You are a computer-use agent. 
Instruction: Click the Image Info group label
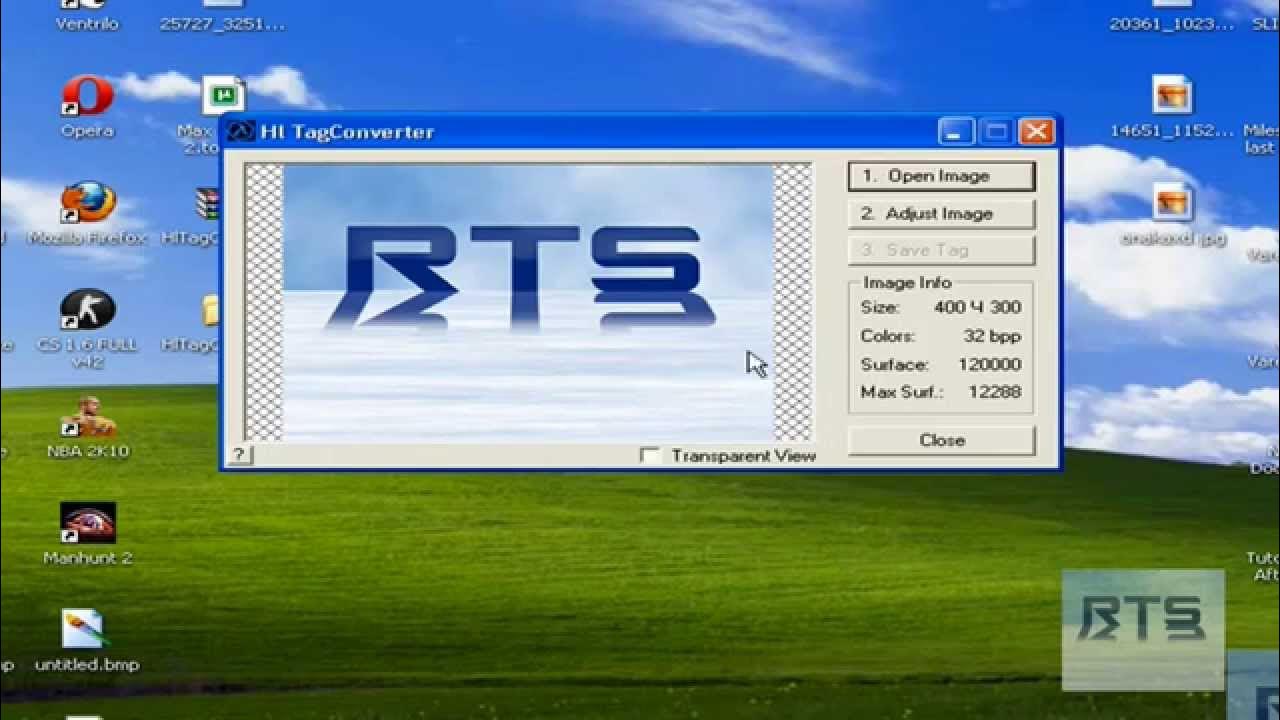point(907,283)
